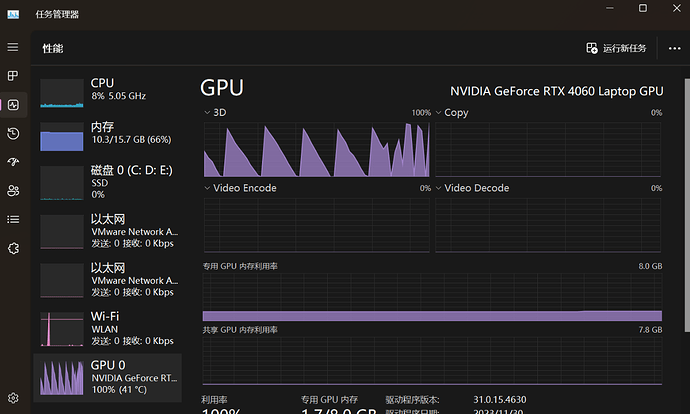The image size is (690, 414).
Task: Open the Startup apps icon
Action: point(13,162)
